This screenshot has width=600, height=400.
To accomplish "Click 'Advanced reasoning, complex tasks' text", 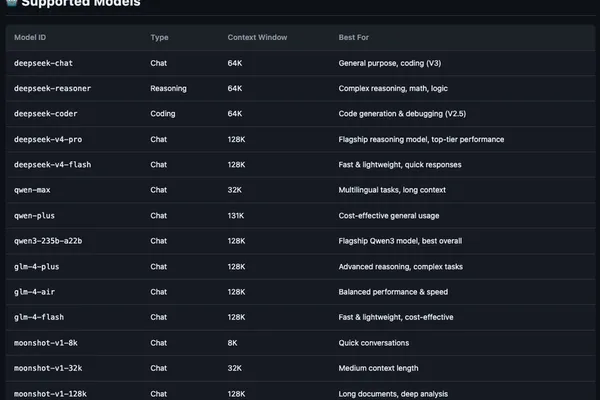I will pos(401,267).
